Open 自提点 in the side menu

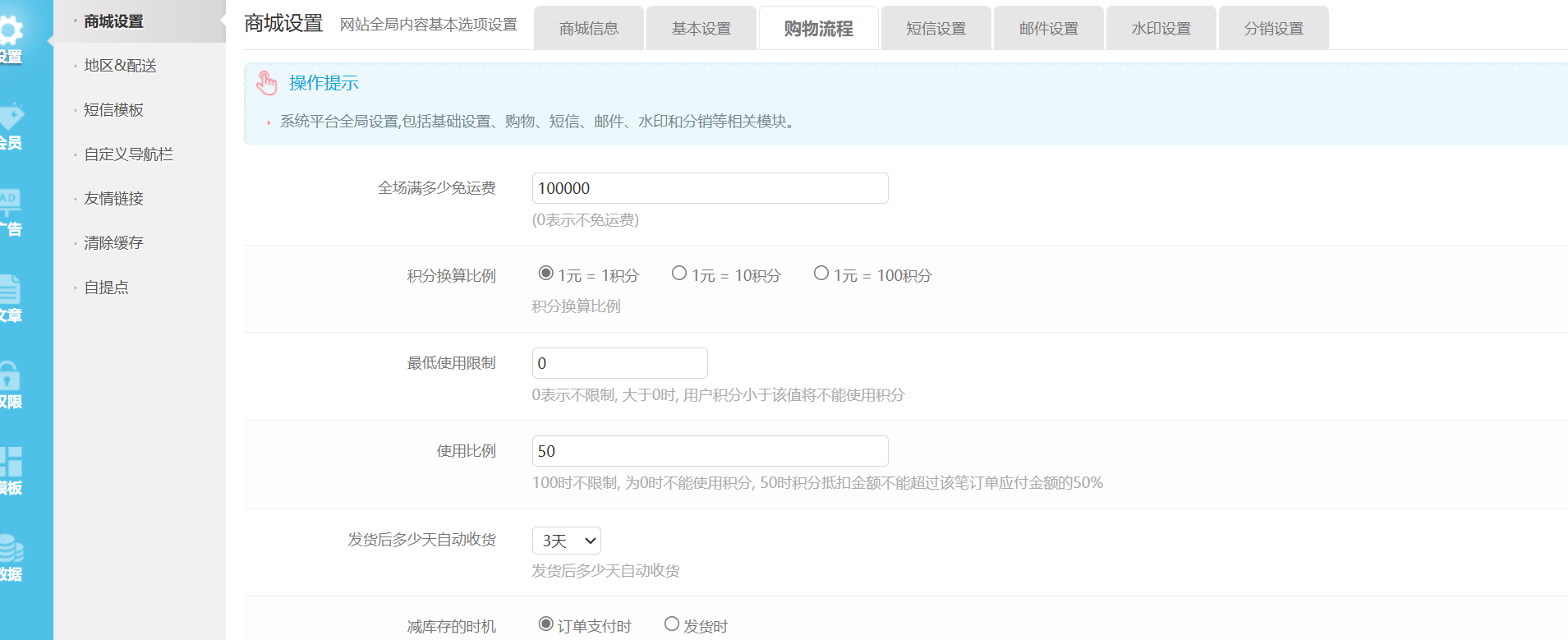(x=107, y=288)
